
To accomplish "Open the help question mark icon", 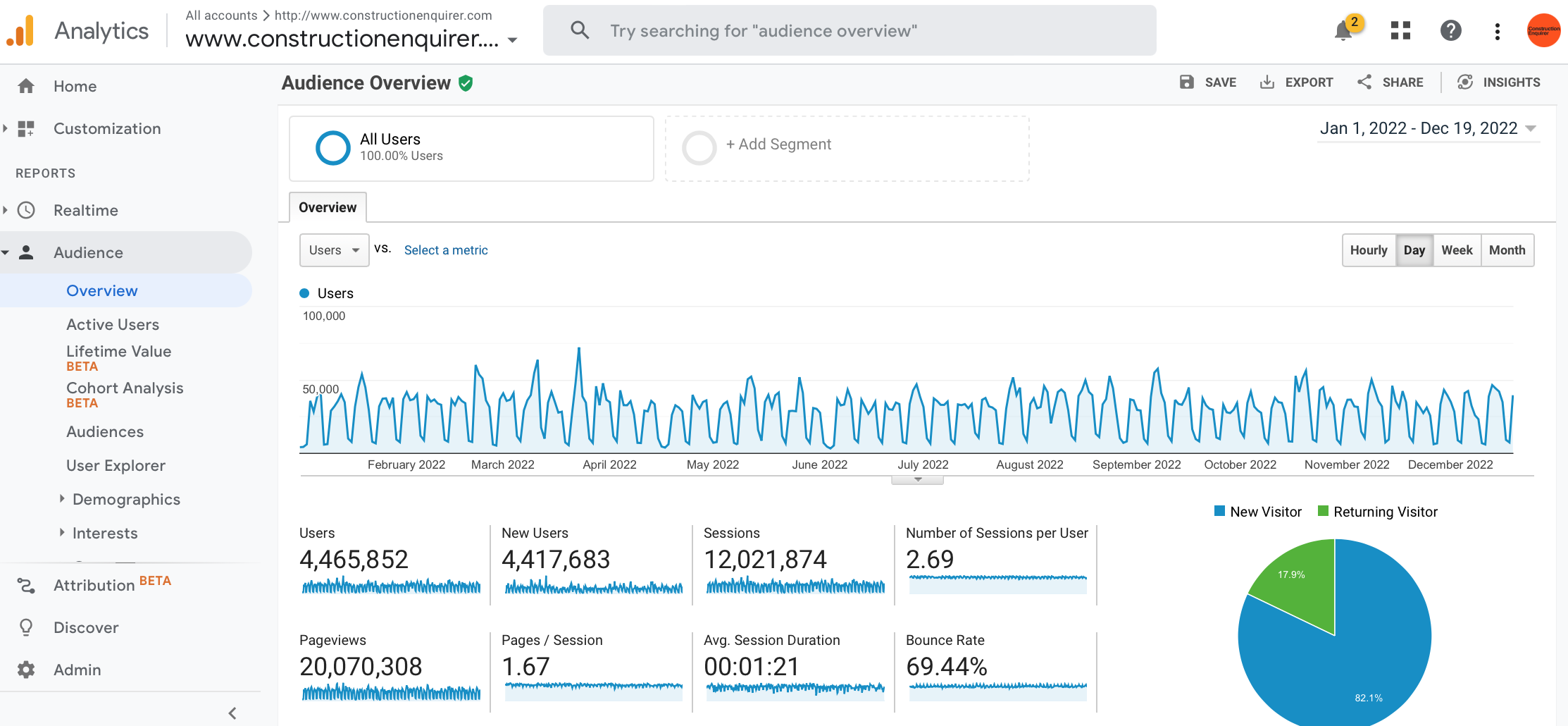I will click(x=1450, y=30).
